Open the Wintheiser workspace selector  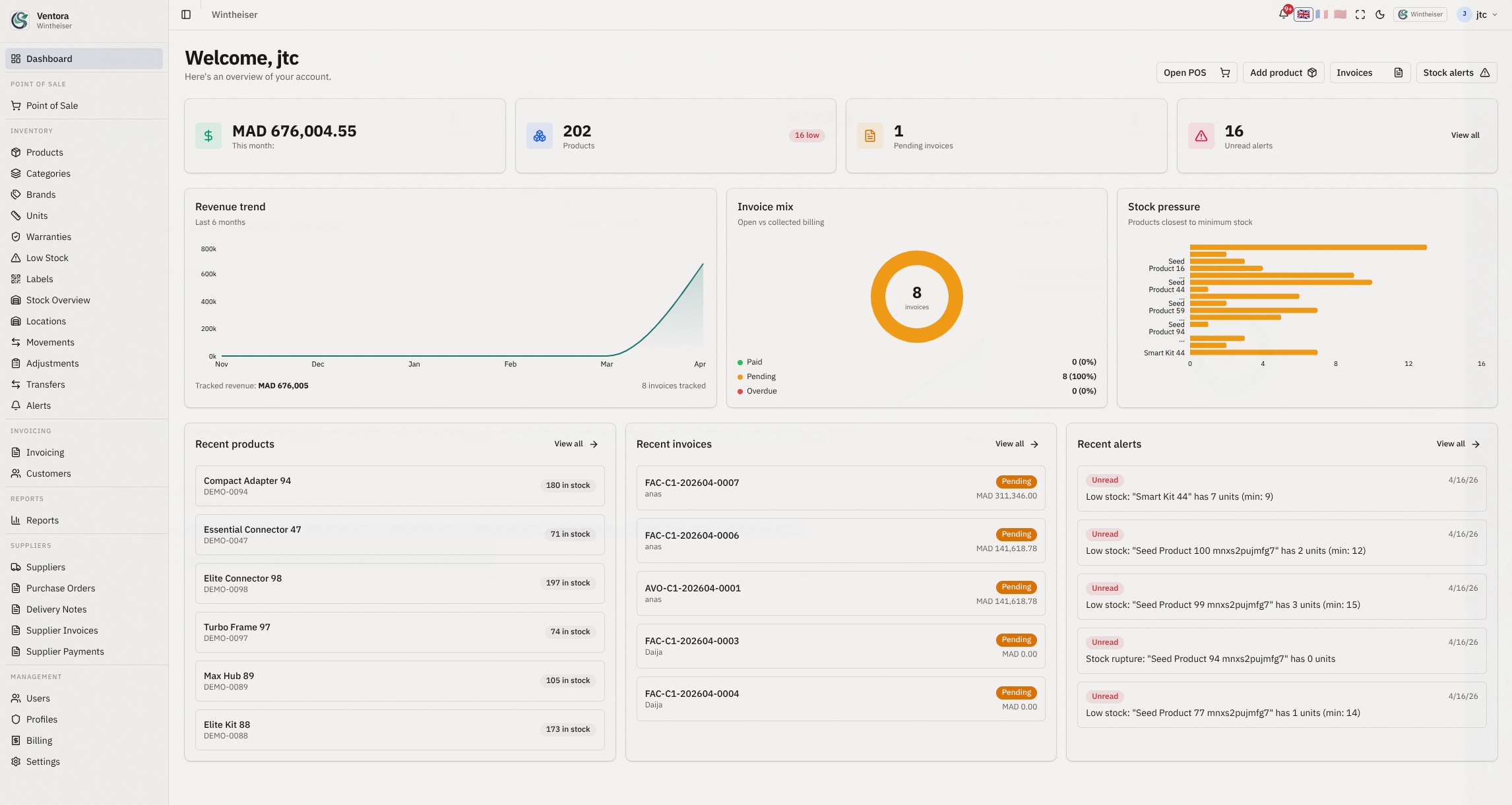point(1420,14)
